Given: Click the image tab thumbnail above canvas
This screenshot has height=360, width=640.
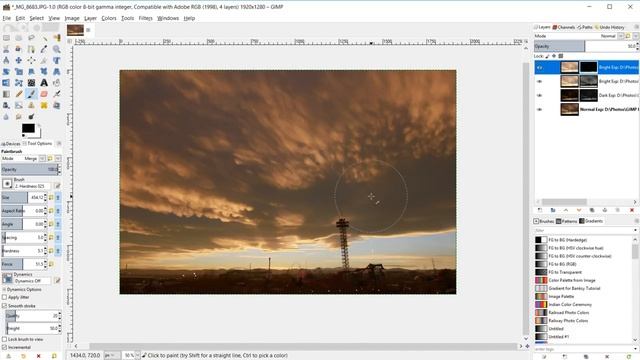Looking at the screenshot, I should click(x=76, y=30).
